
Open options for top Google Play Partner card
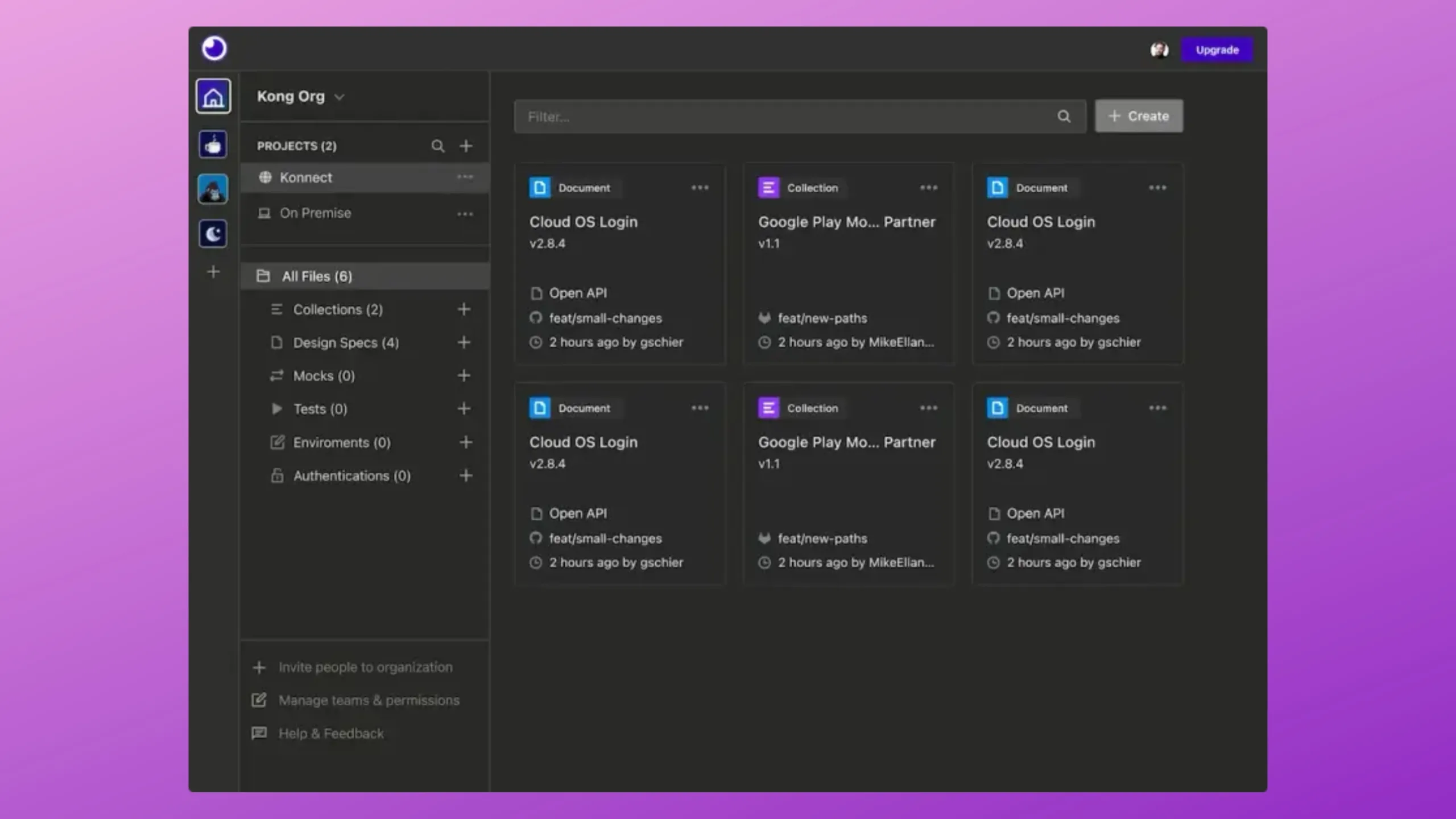929,188
